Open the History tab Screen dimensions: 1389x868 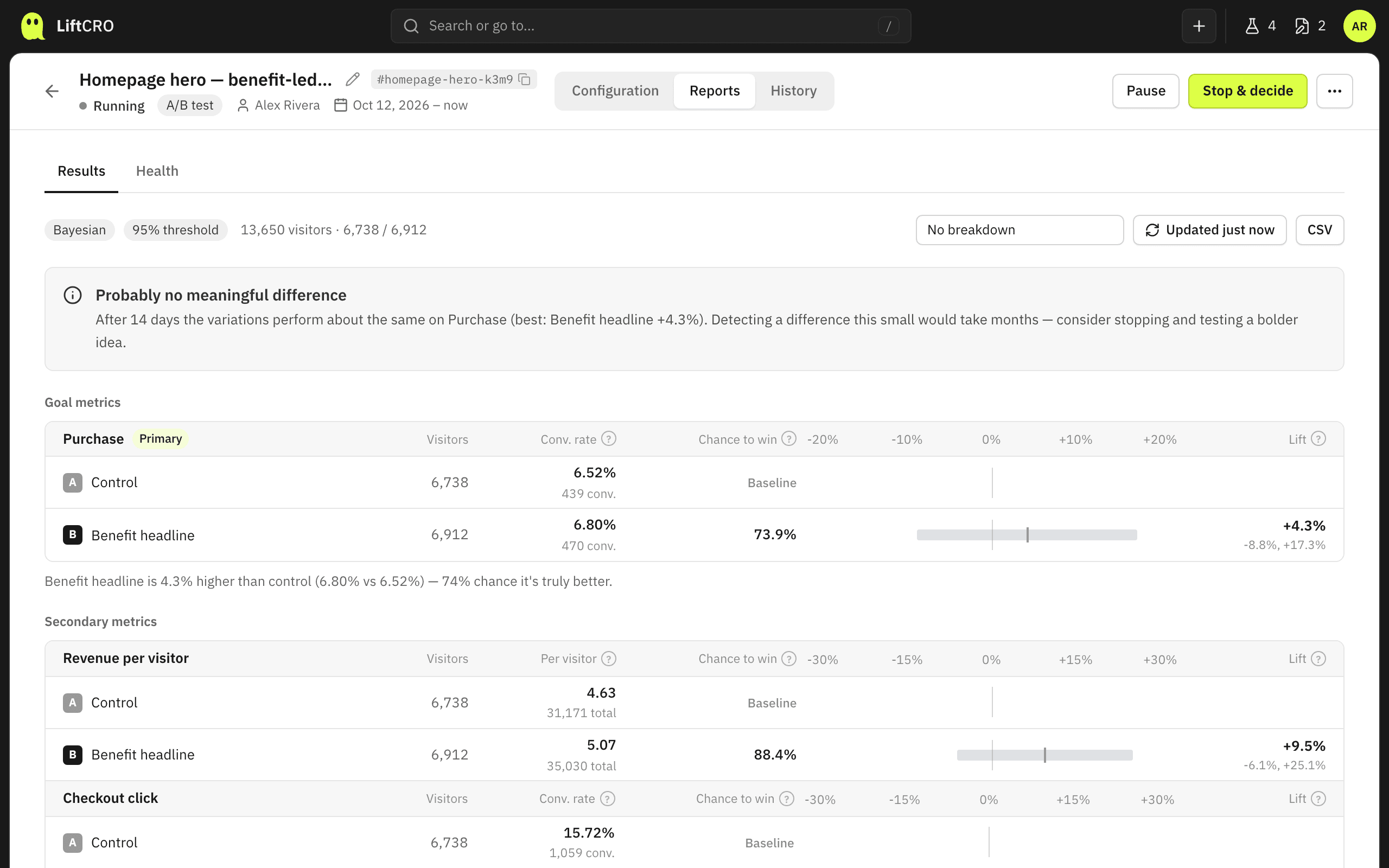point(793,91)
